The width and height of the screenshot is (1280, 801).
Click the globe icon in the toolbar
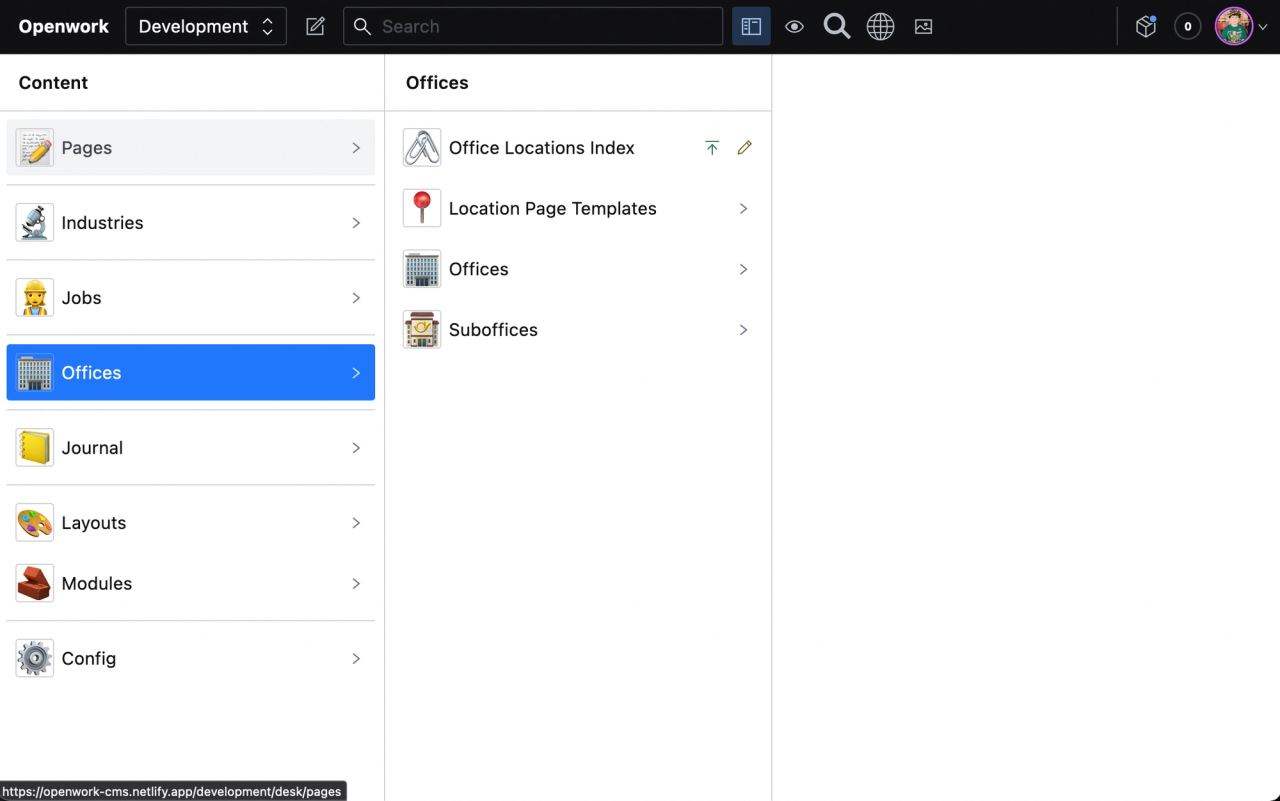click(880, 27)
